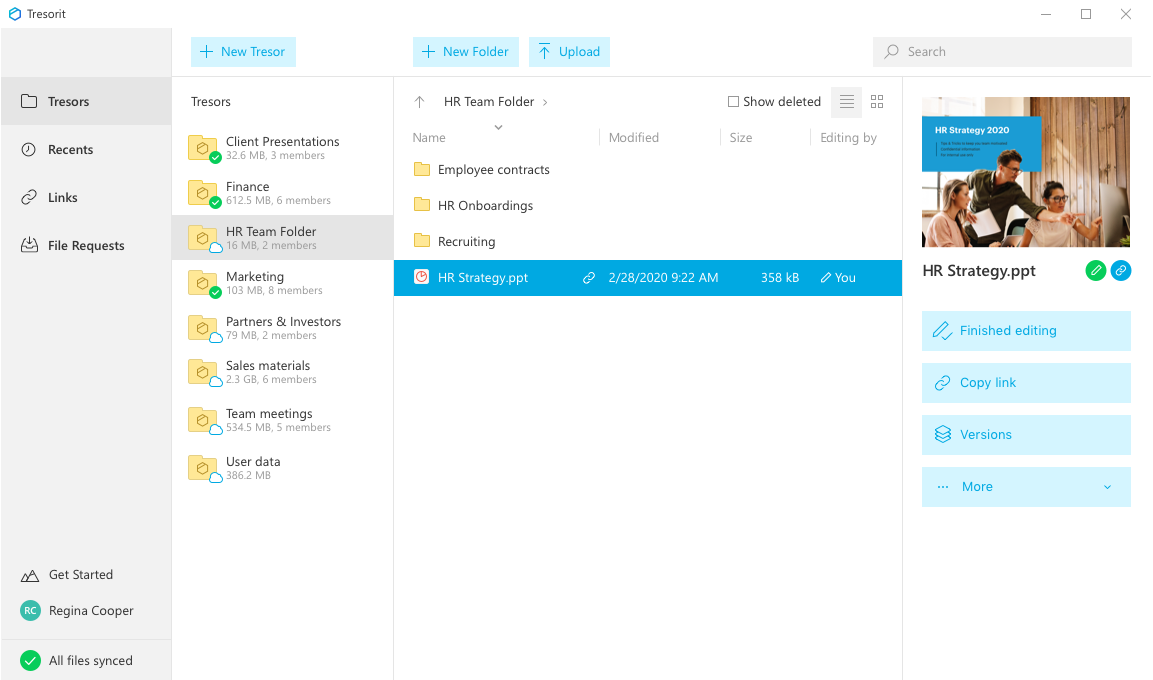Viewport: 1153px width, 680px height.
Task: Open the Links section in sidebar
Action: click(62, 198)
